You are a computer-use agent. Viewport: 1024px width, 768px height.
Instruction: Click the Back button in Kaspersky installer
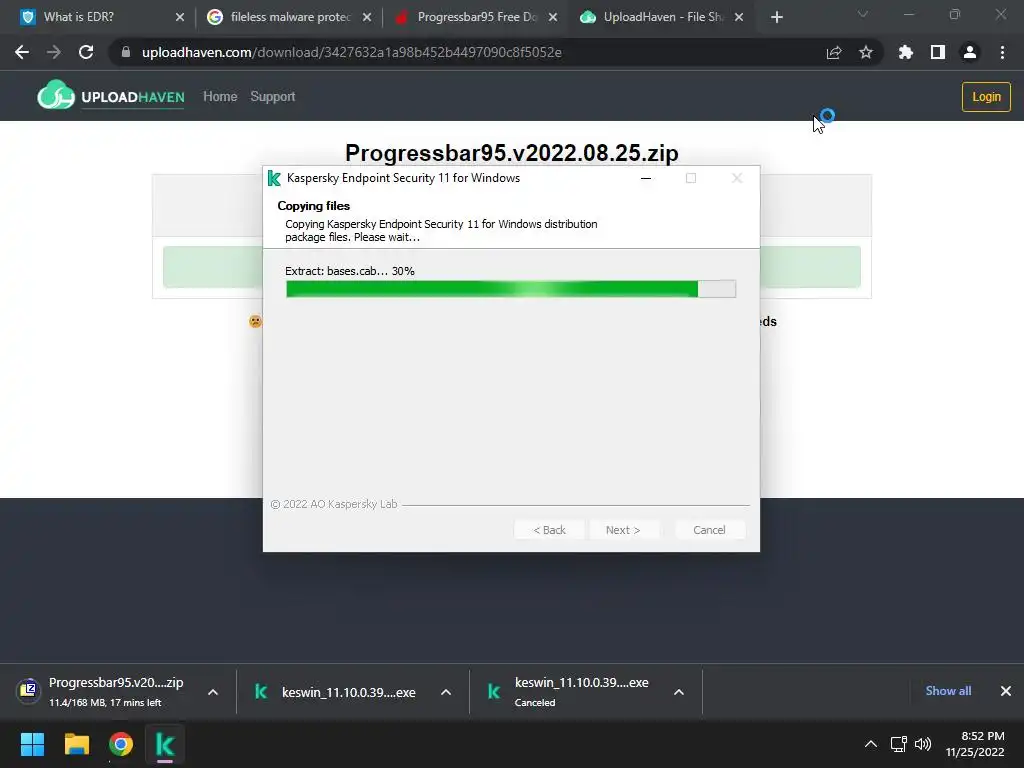(x=549, y=530)
